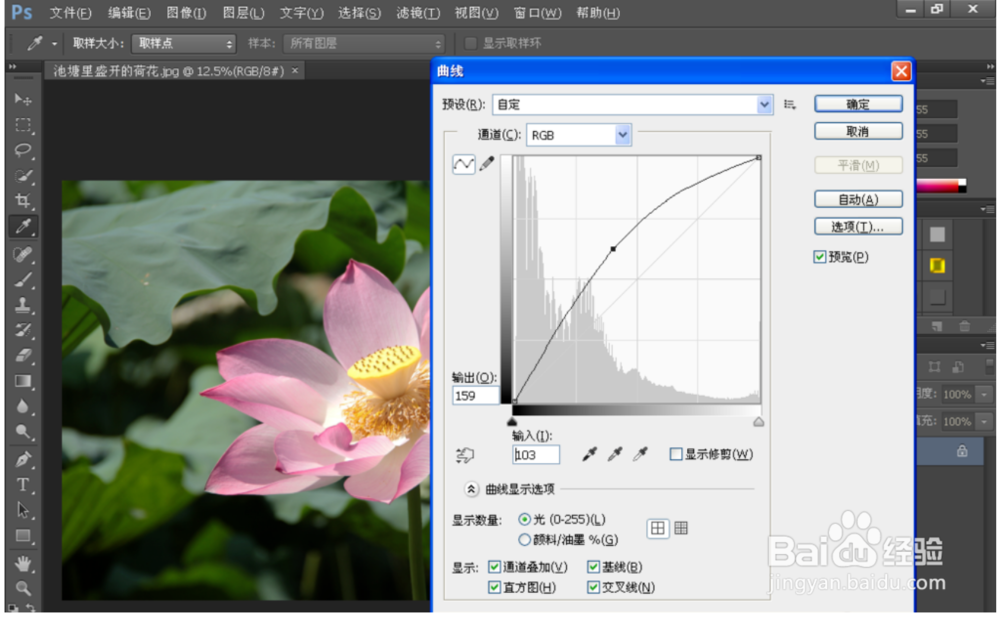
Task: Click the Options (选项) button
Action: [858, 227]
